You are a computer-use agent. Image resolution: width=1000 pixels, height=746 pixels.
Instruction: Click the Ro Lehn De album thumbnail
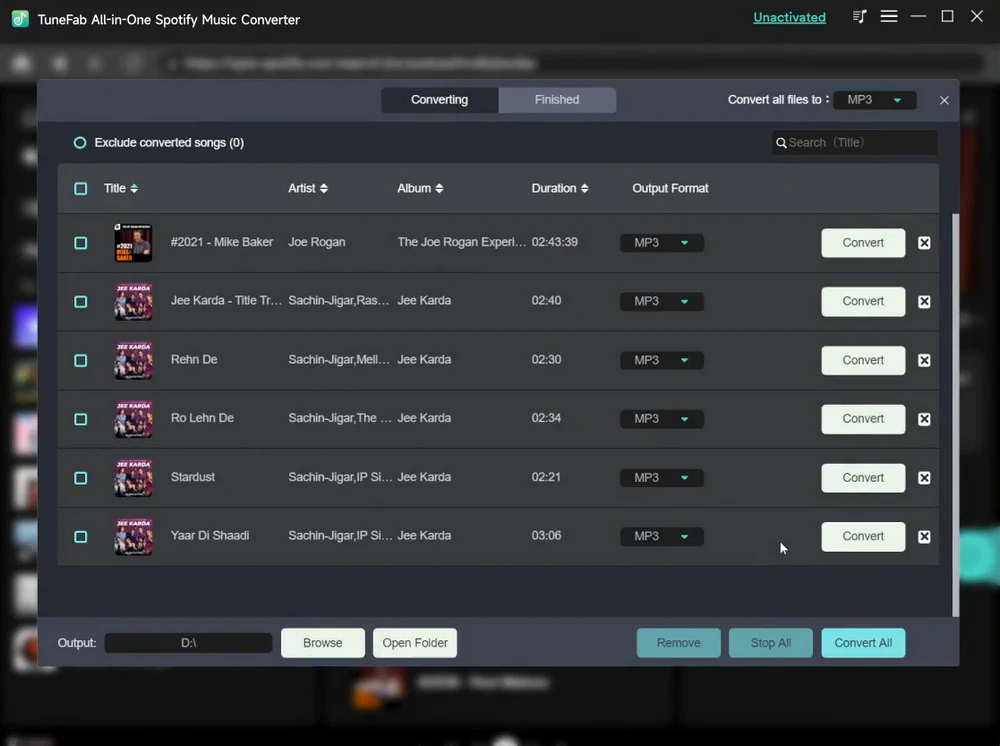click(x=133, y=419)
